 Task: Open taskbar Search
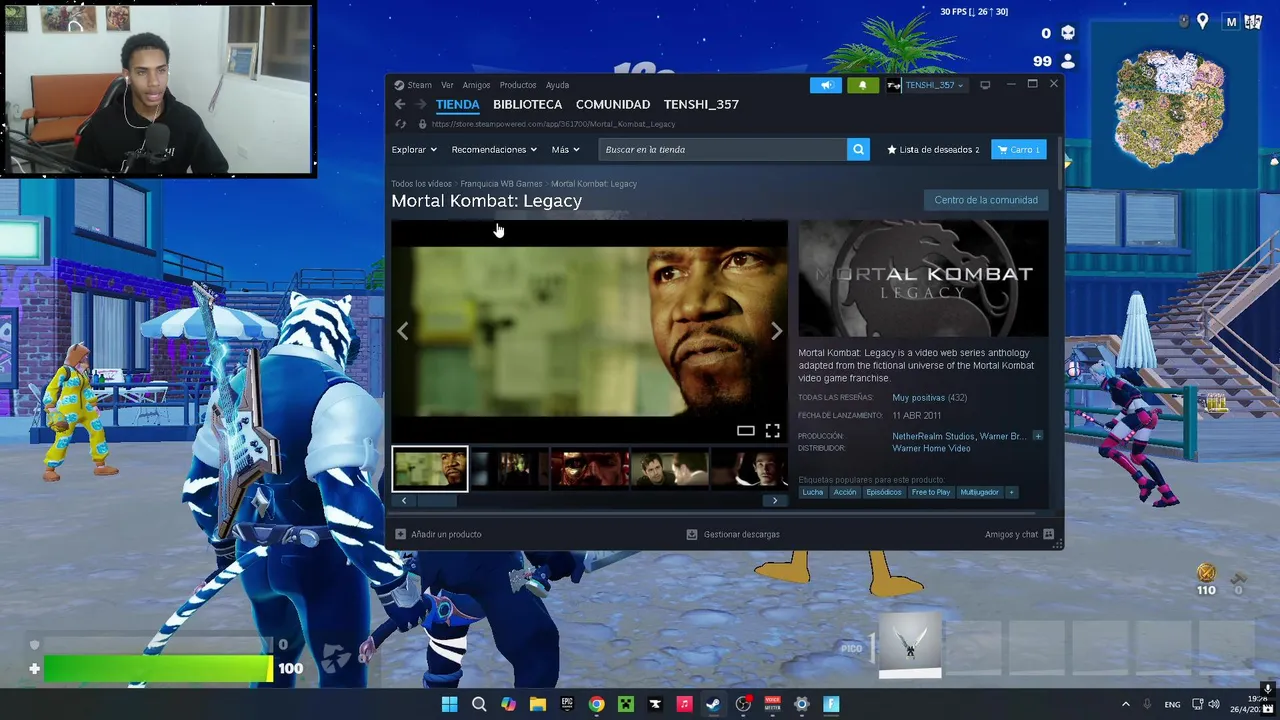(x=479, y=704)
